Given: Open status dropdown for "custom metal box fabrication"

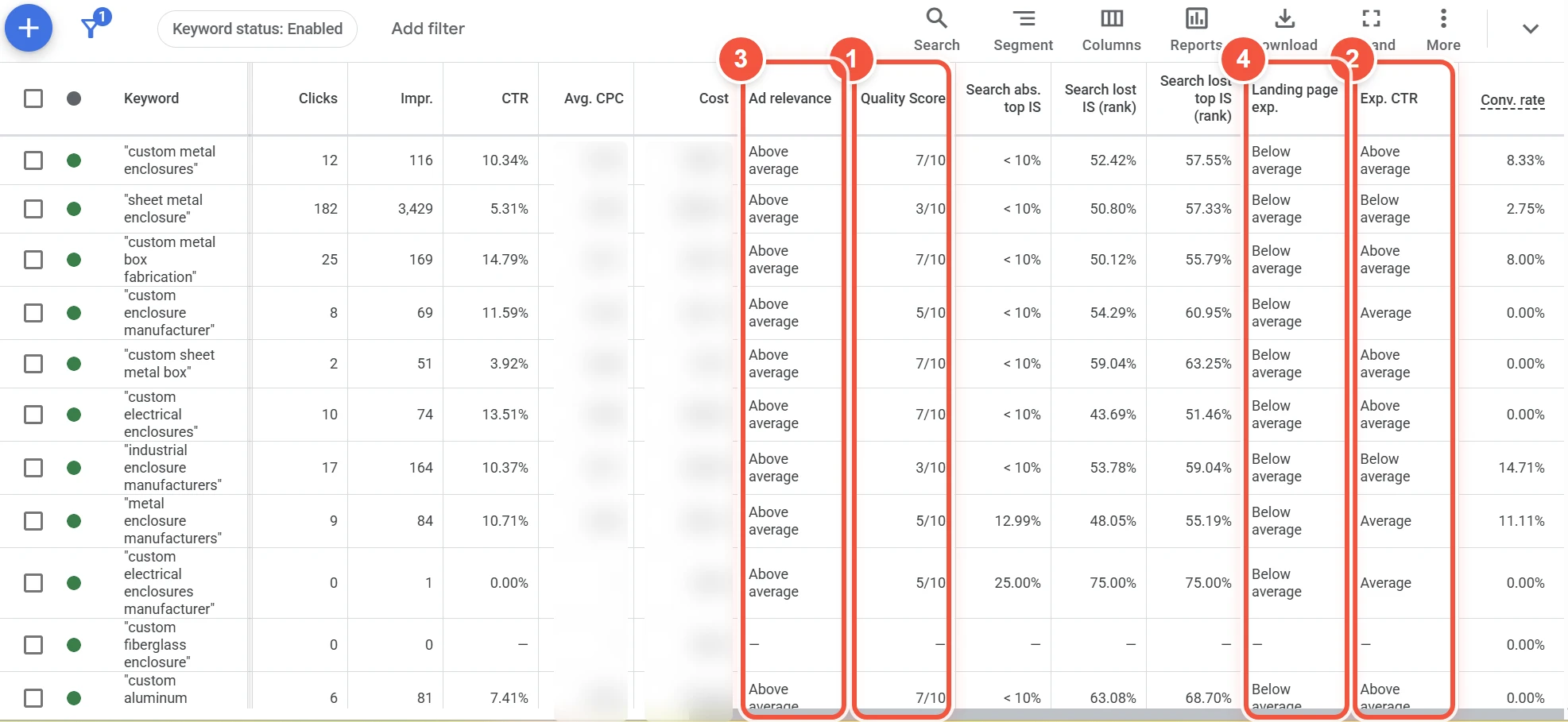Looking at the screenshot, I should (x=74, y=260).
